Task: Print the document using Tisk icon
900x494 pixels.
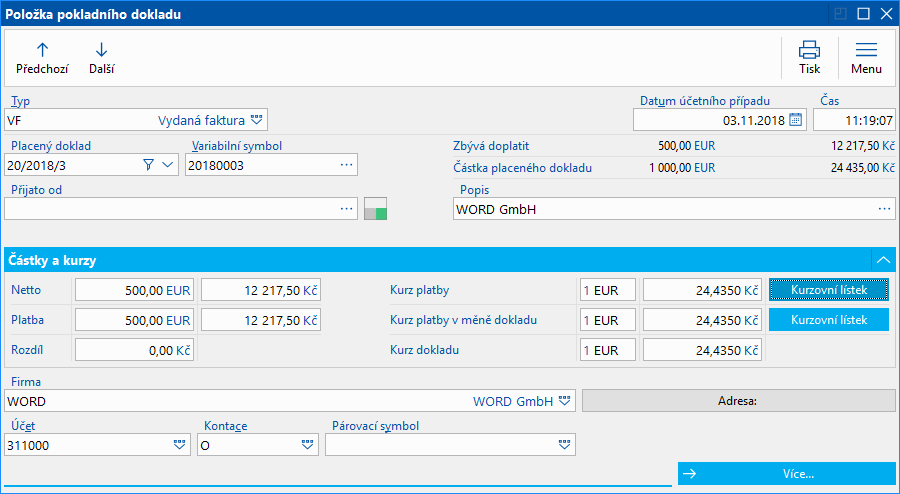Action: coord(809,58)
